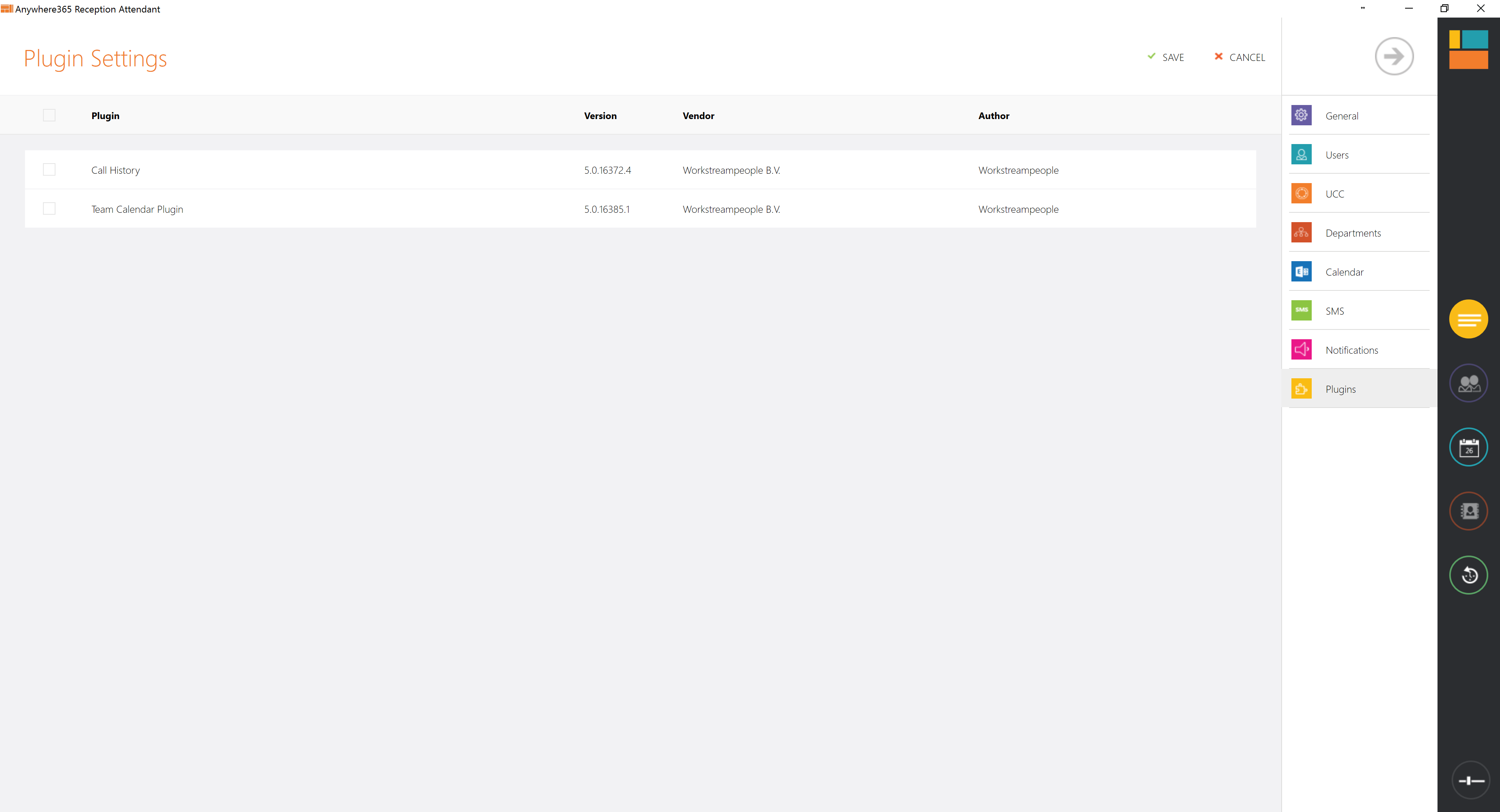The image size is (1500, 812).
Task: Select the Plugins settings tab
Action: (x=1340, y=389)
